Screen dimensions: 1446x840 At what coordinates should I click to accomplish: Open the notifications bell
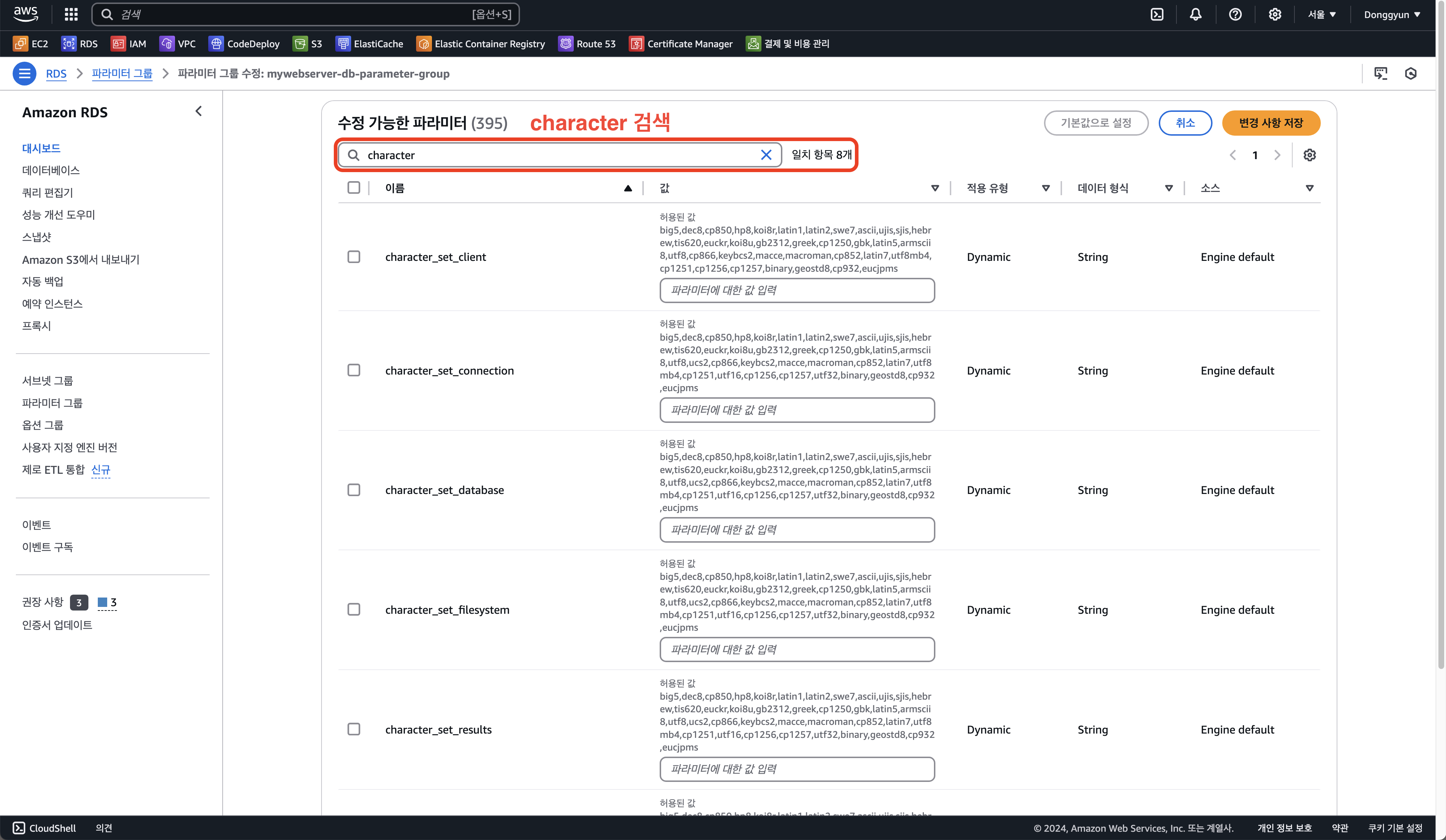(1195, 14)
